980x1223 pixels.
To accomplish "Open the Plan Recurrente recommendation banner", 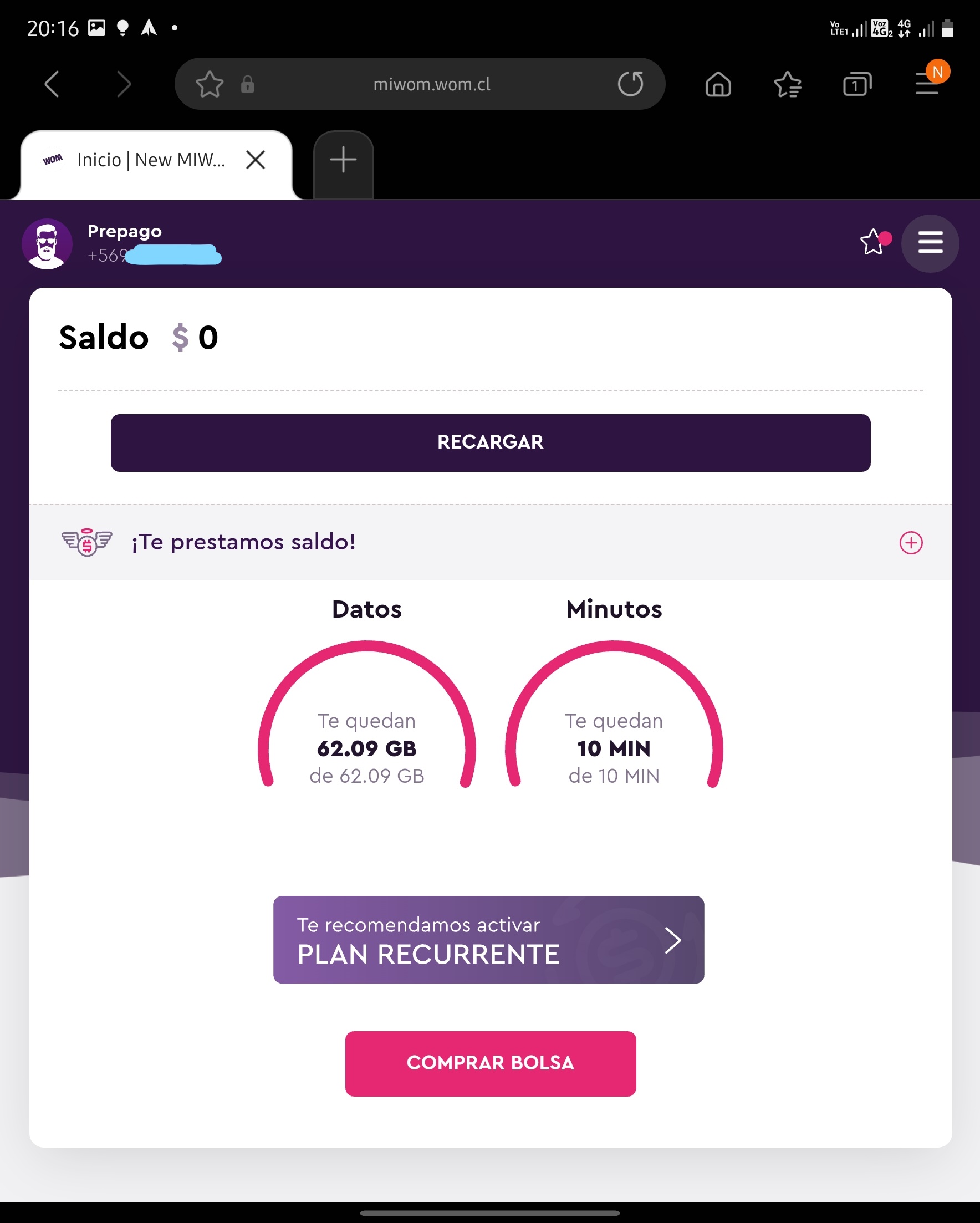I will [x=488, y=940].
